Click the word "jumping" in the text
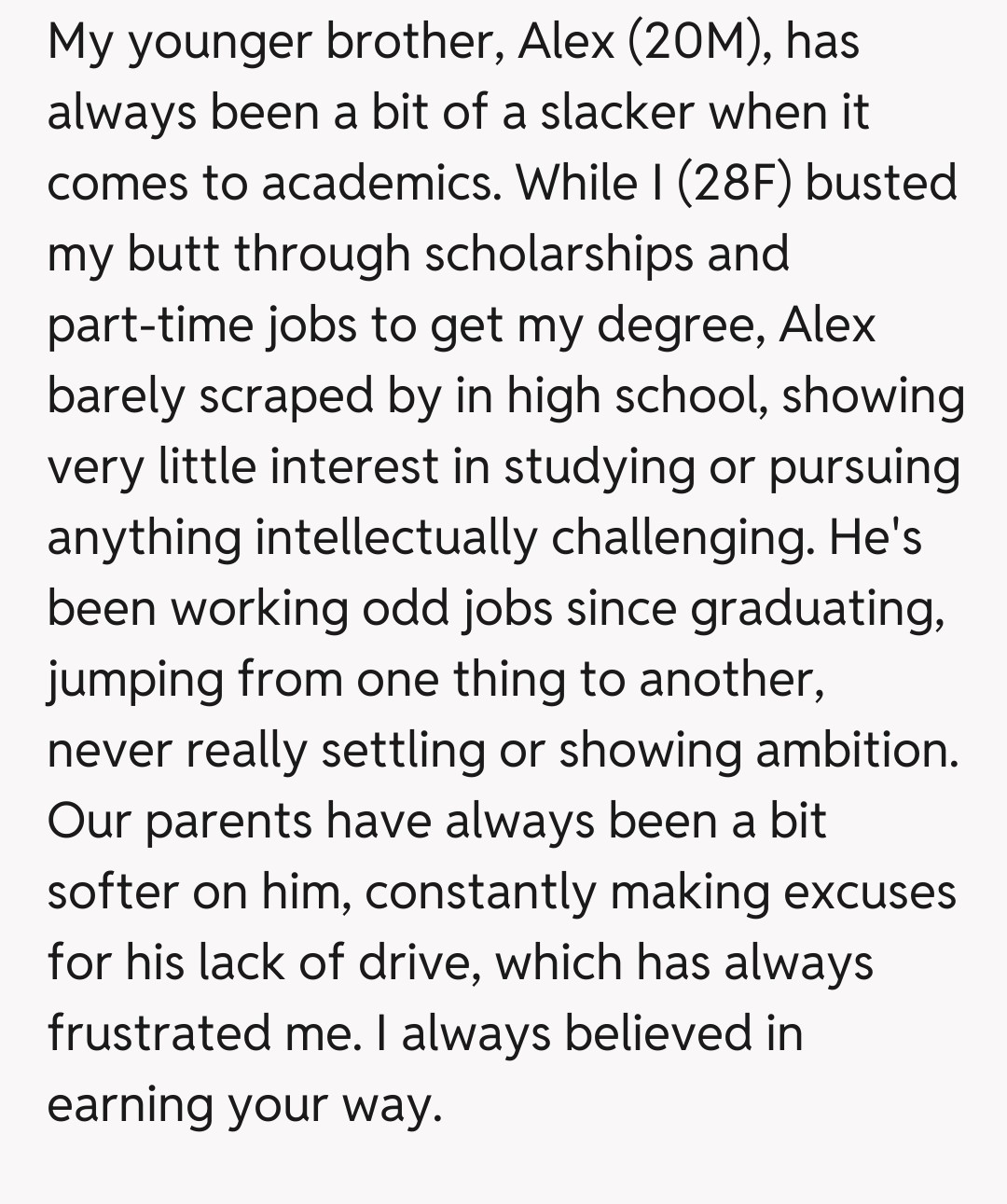 point(136,681)
